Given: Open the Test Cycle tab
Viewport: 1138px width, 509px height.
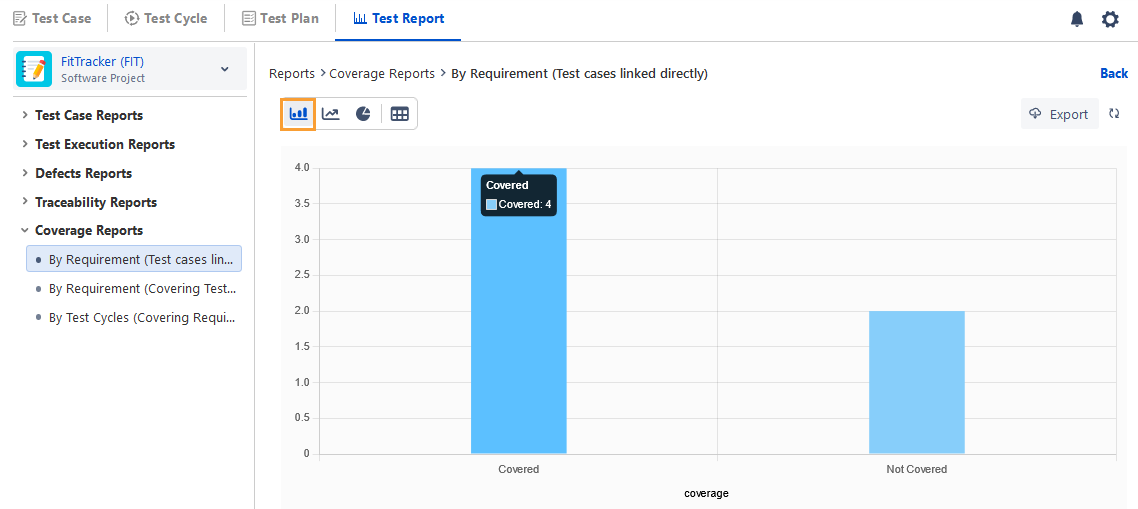Looking at the screenshot, I should [x=165, y=19].
